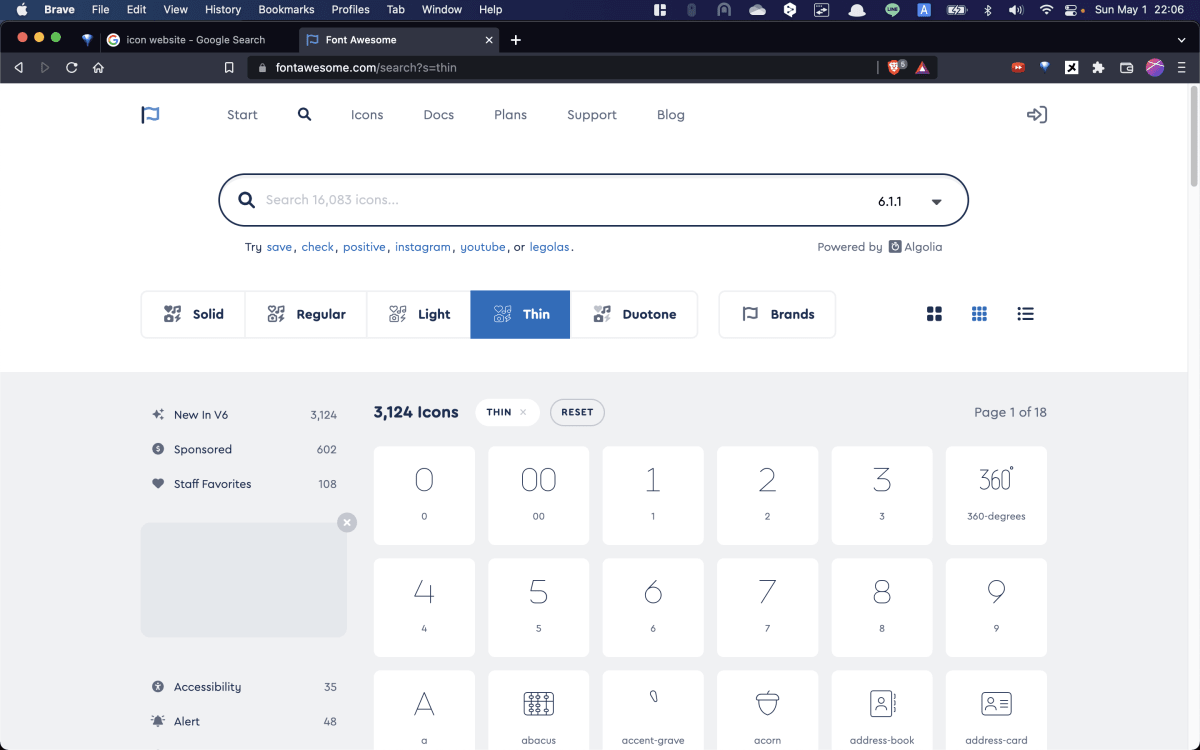This screenshot has width=1200, height=750.
Task: Open the number 7 icon card
Action: pyautogui.click(x=767, y=607)
